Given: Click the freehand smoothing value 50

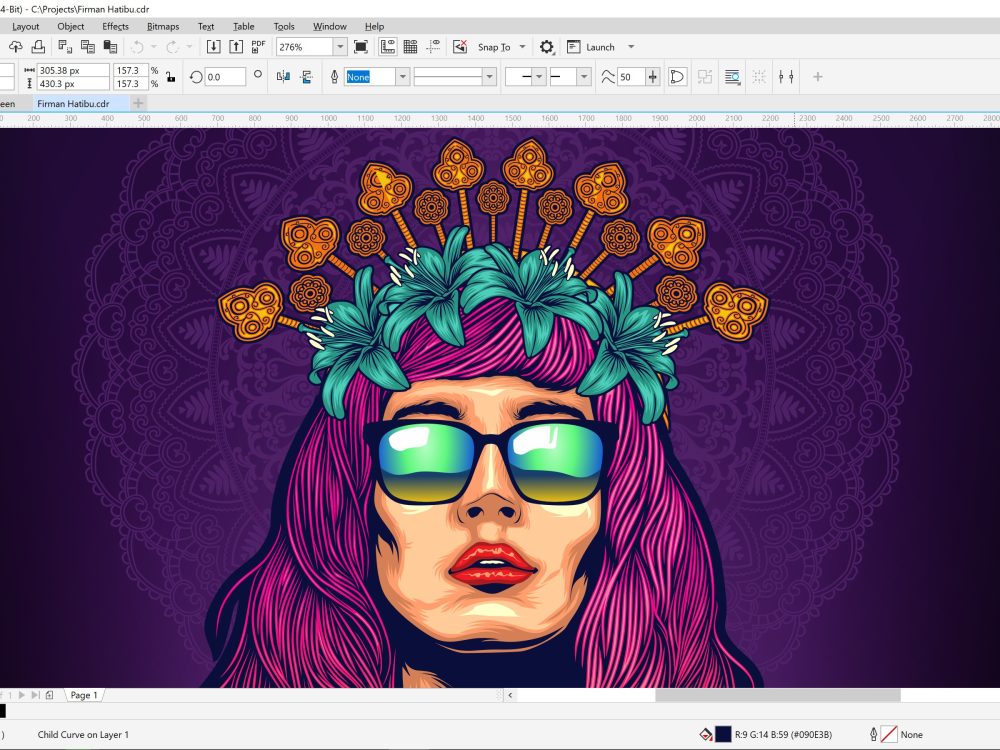Looking at the screenshot, I should 631,77.
